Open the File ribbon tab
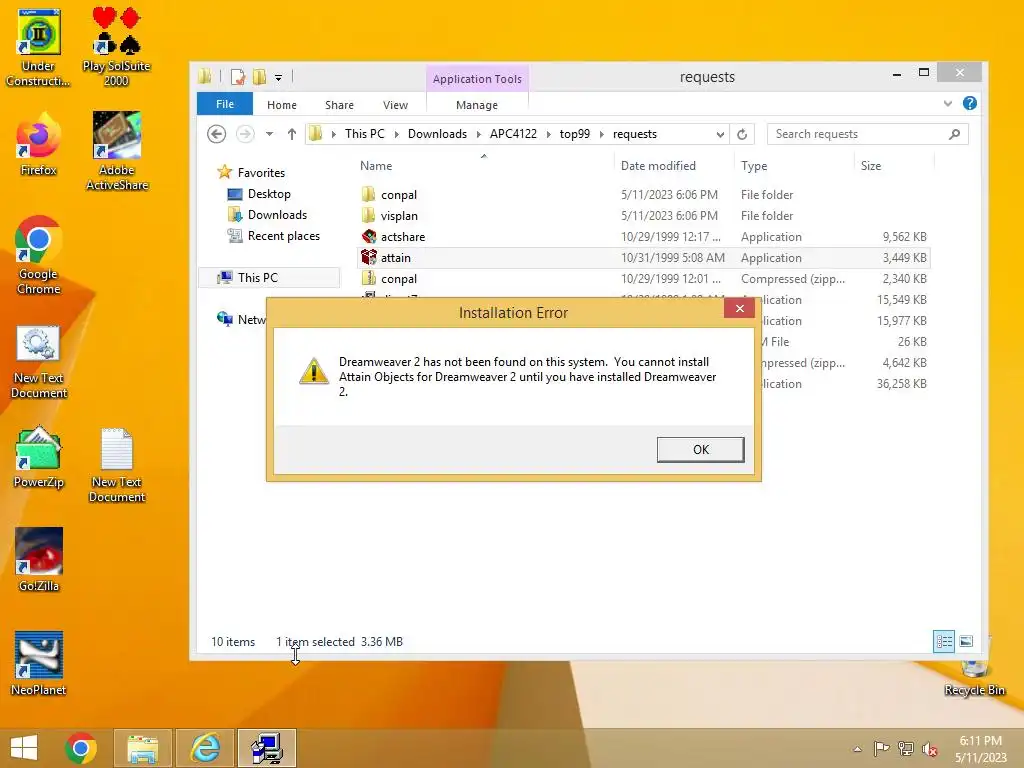 tap(225, 104)
